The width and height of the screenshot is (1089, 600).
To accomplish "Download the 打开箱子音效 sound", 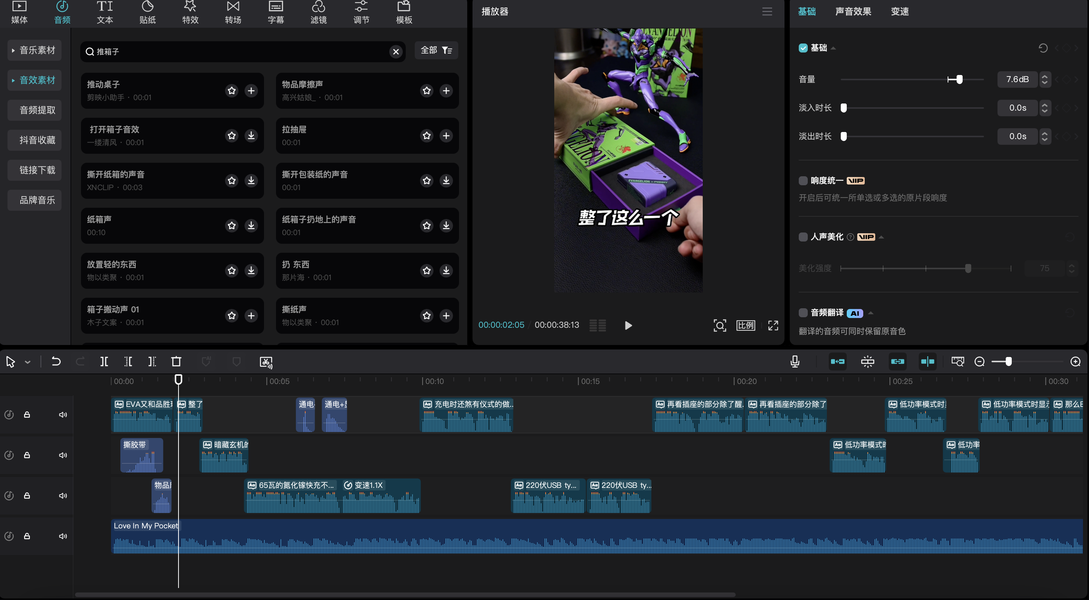I will (251, 135).
